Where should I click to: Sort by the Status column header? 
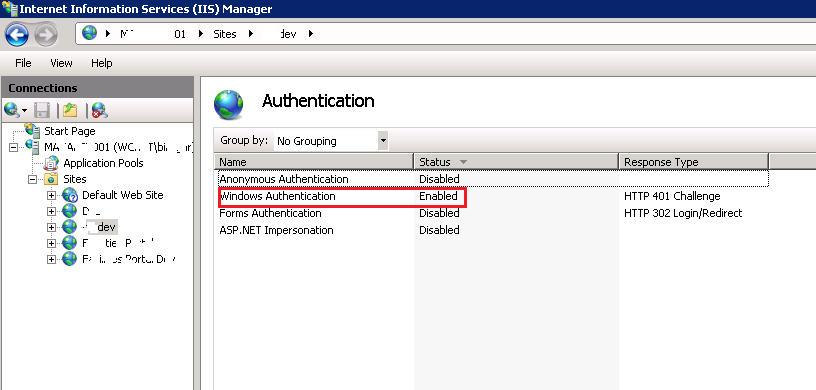tap(516, 162)
